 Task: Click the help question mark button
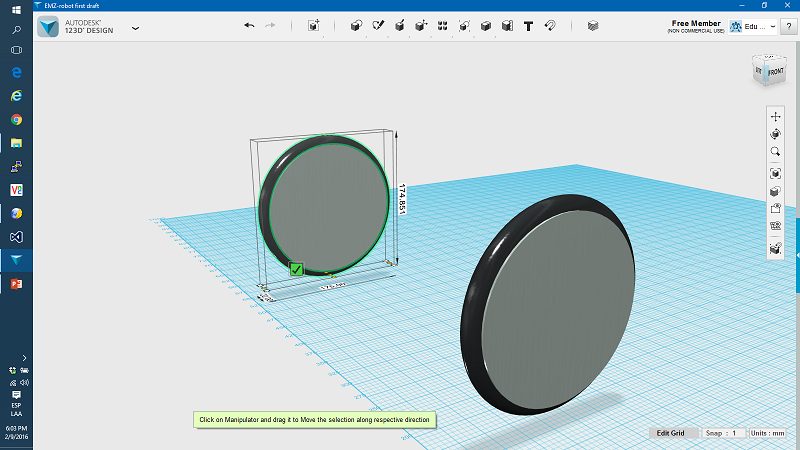(x=789, y=27)
